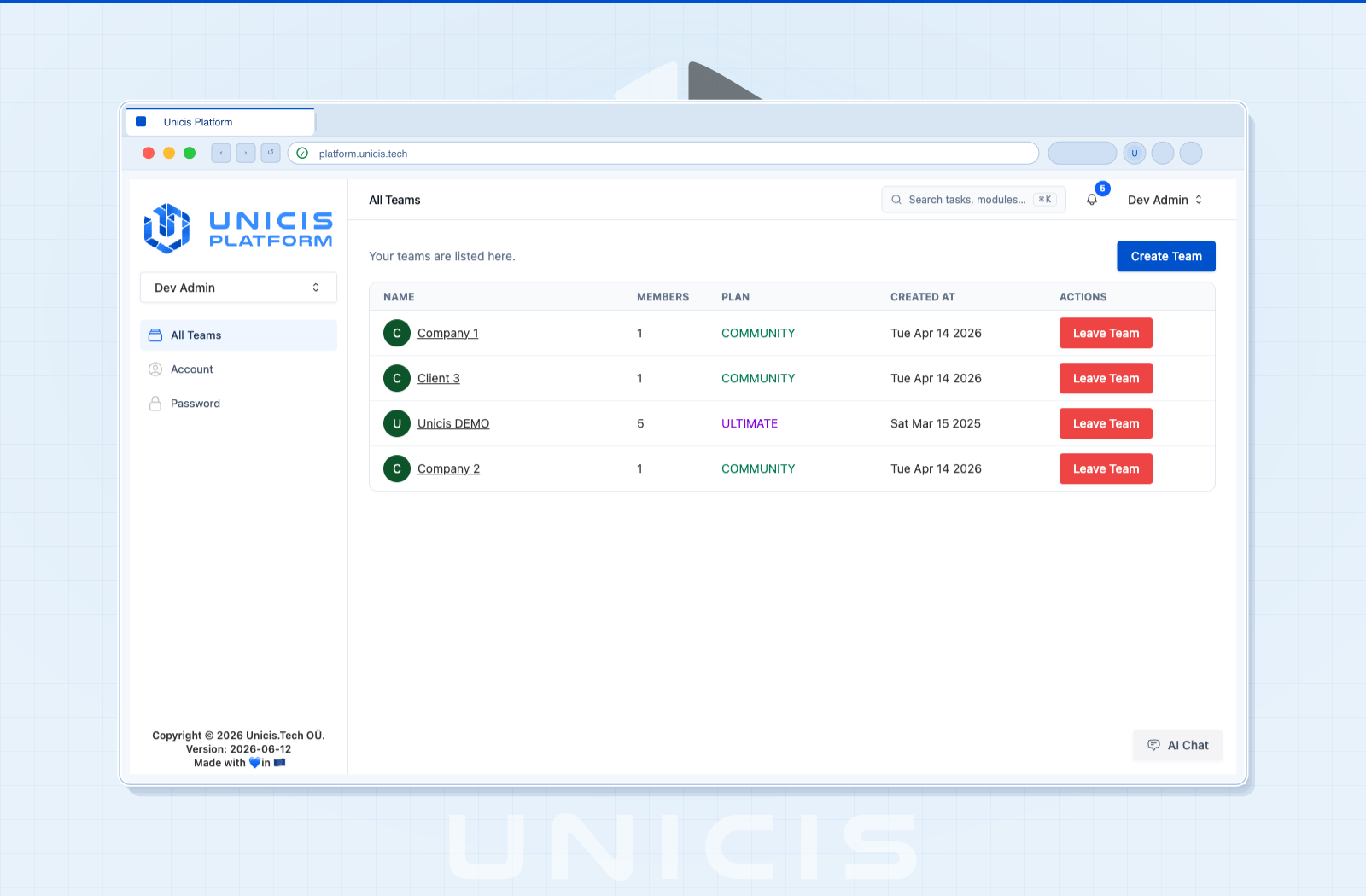Click the Copyright 2026 Unicis.Tech OÜ text
Image resolution: width=1366 pixels, height=896 pixels.
point(239,736)
